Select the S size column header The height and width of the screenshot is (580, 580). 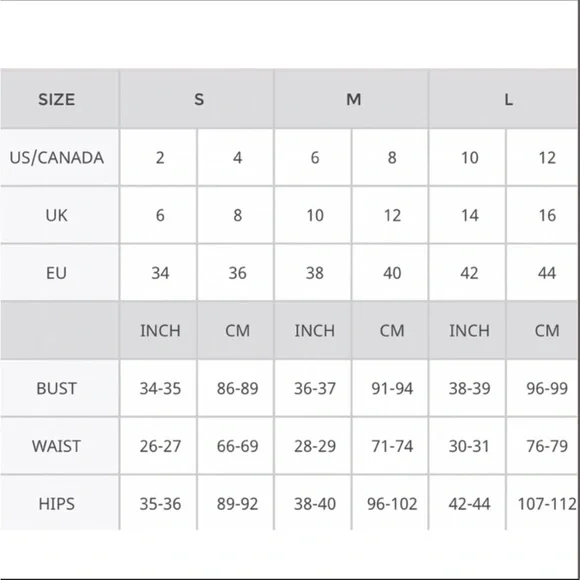197,99
